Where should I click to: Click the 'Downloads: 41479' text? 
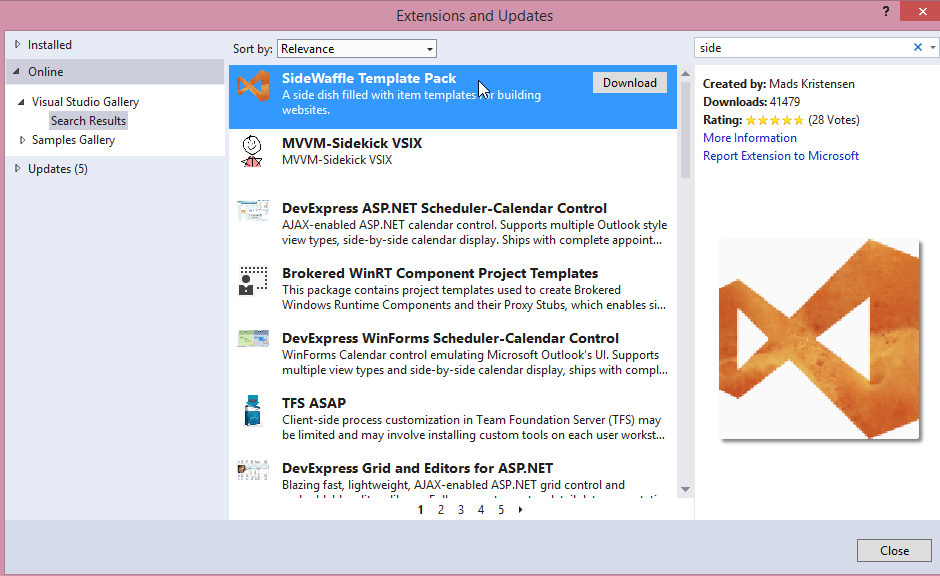pos(751,102)
